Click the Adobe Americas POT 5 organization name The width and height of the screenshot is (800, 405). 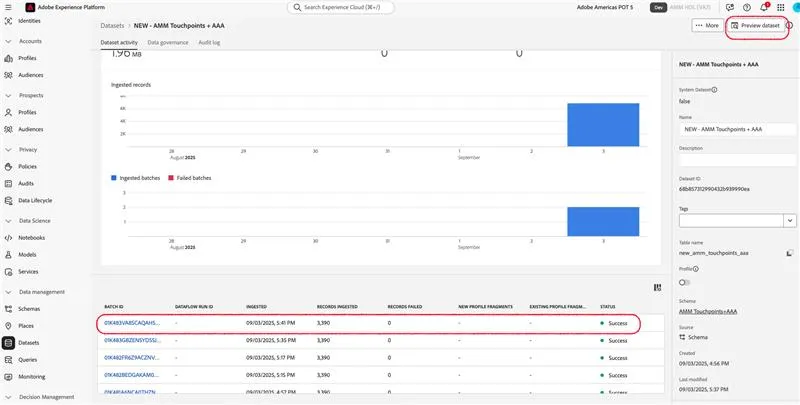click(605, 8)
